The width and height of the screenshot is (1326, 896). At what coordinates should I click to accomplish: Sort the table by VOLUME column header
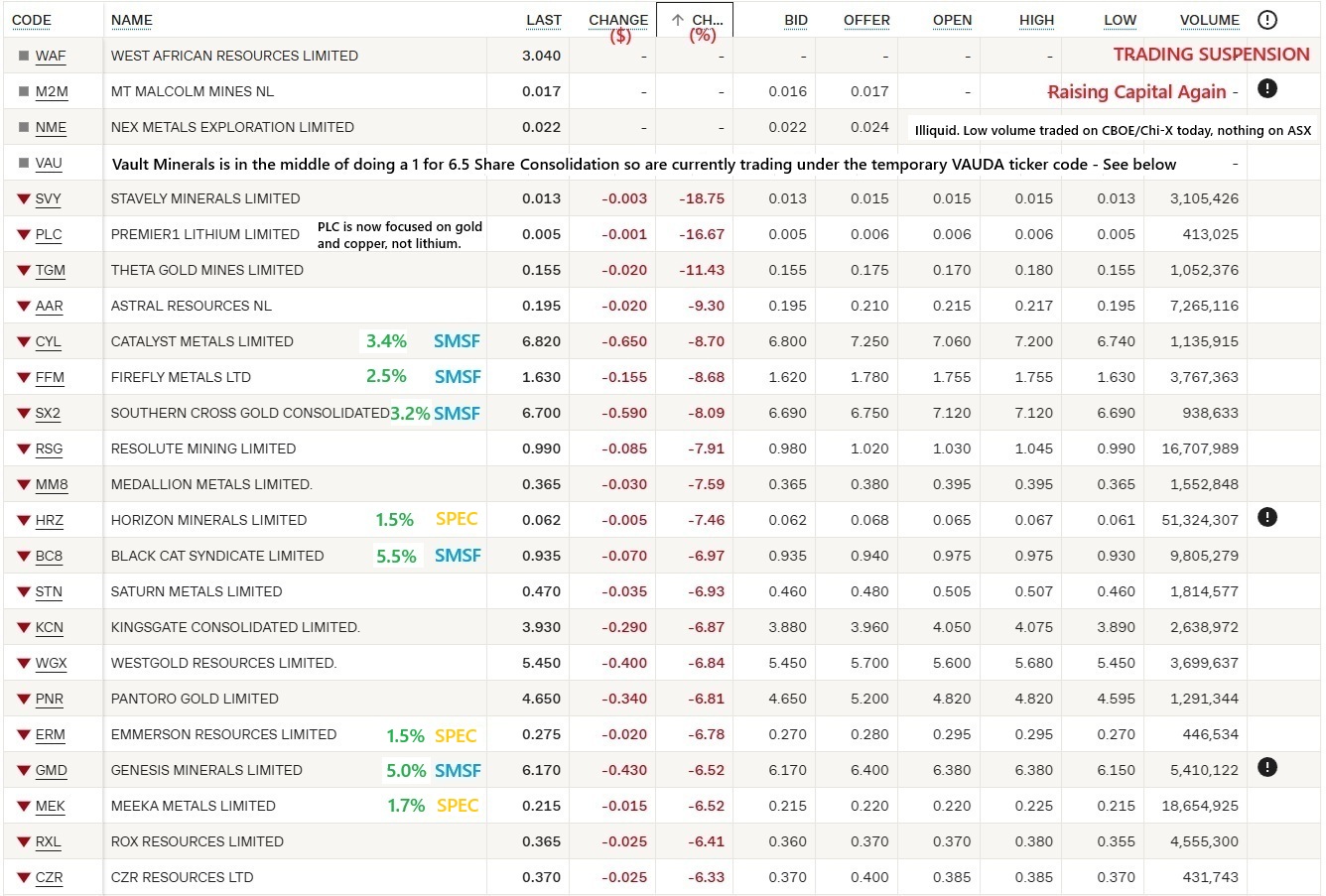(x=1209, y=20)
